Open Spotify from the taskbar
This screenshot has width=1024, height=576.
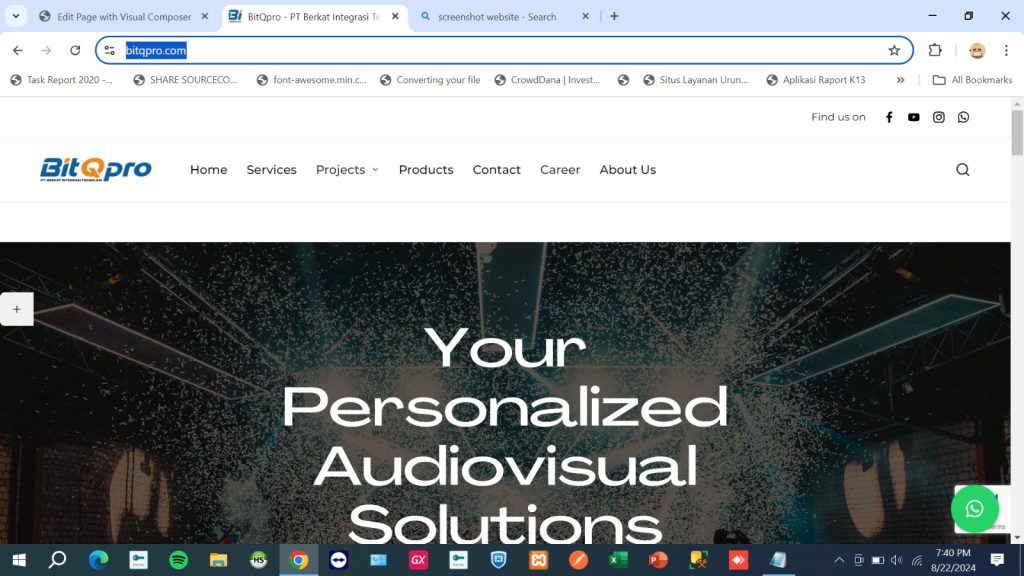179,560
